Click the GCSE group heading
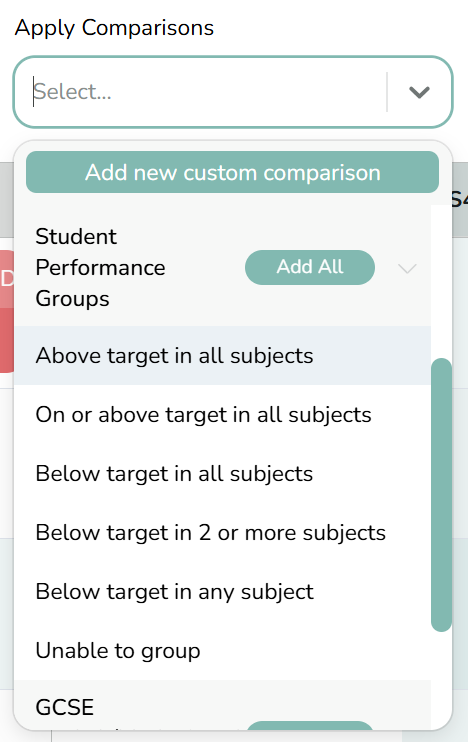Image resolution: width=468 pixels, height=742 pixels. click(65, 707)
